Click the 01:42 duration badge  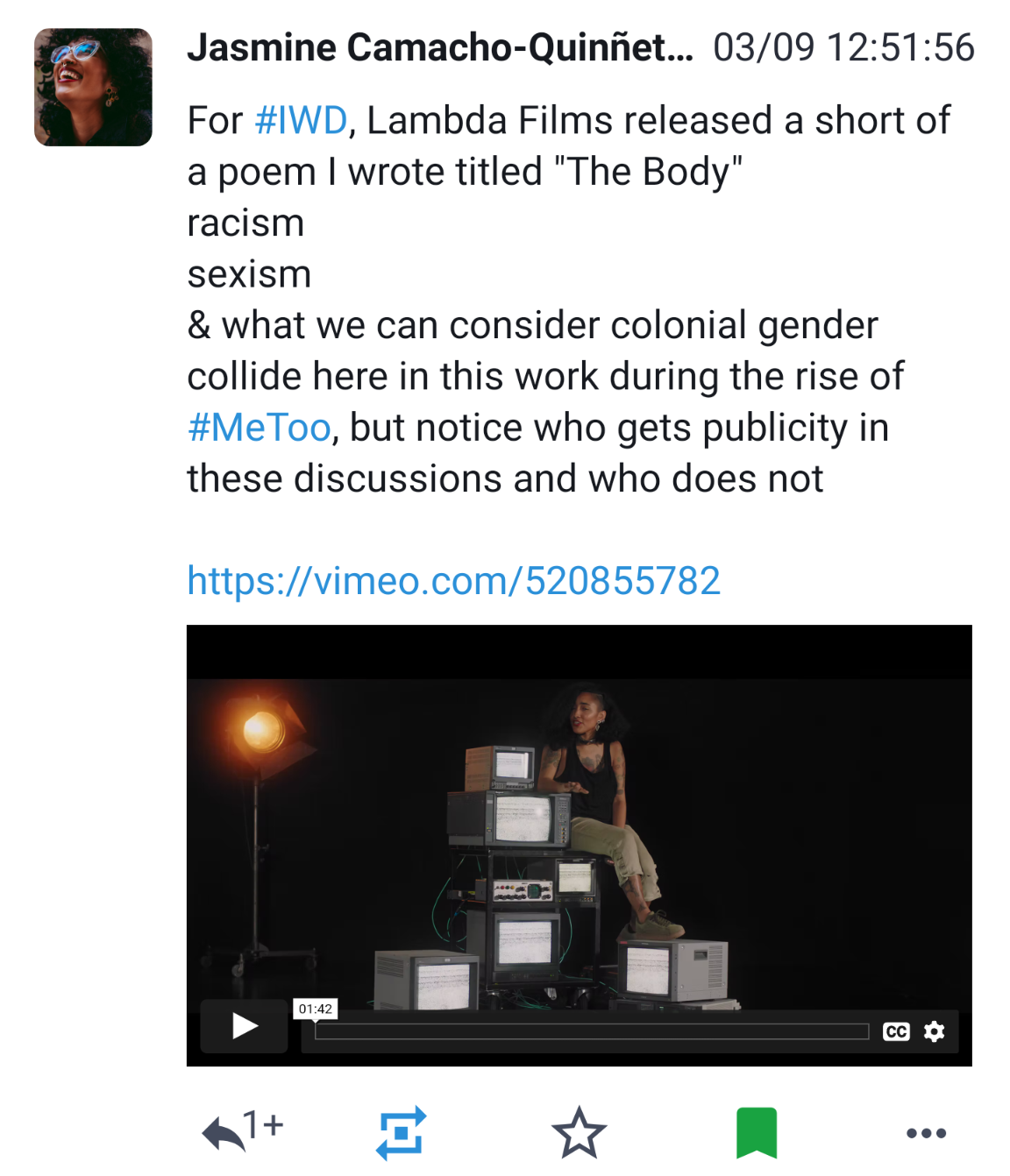(316, 1009)
